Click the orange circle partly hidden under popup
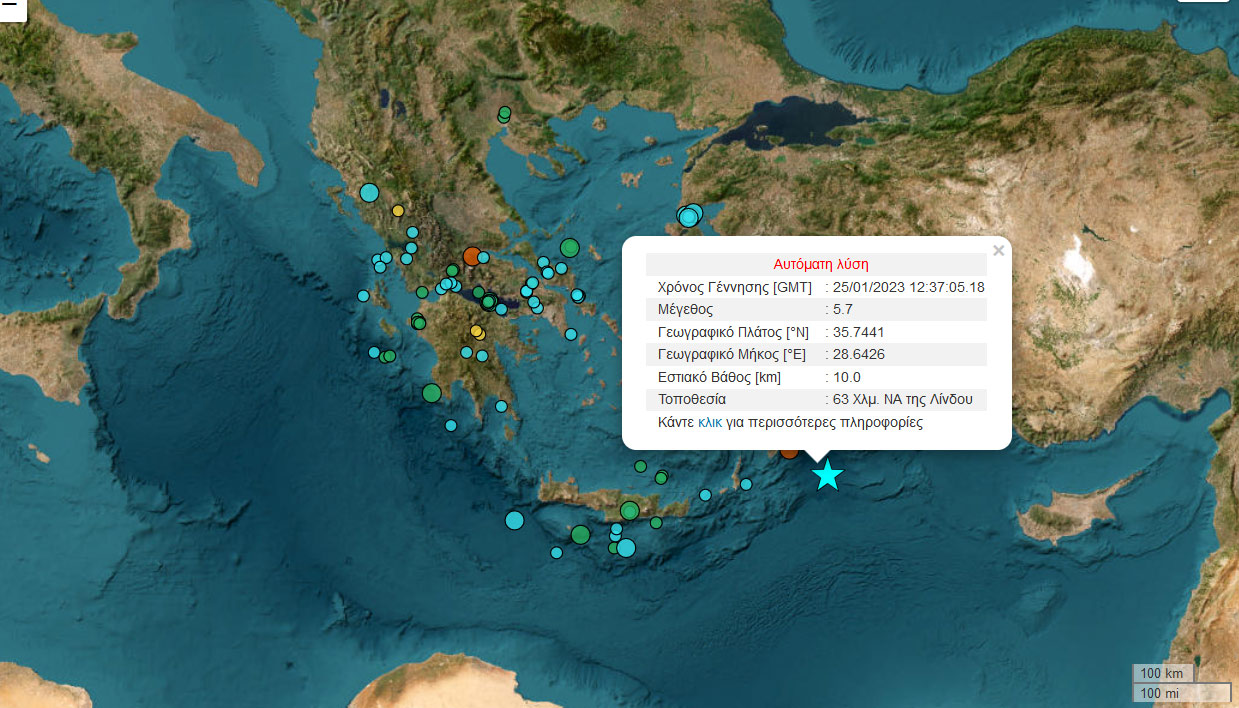This screenshot has width=1239, height=708. (789, 452)
